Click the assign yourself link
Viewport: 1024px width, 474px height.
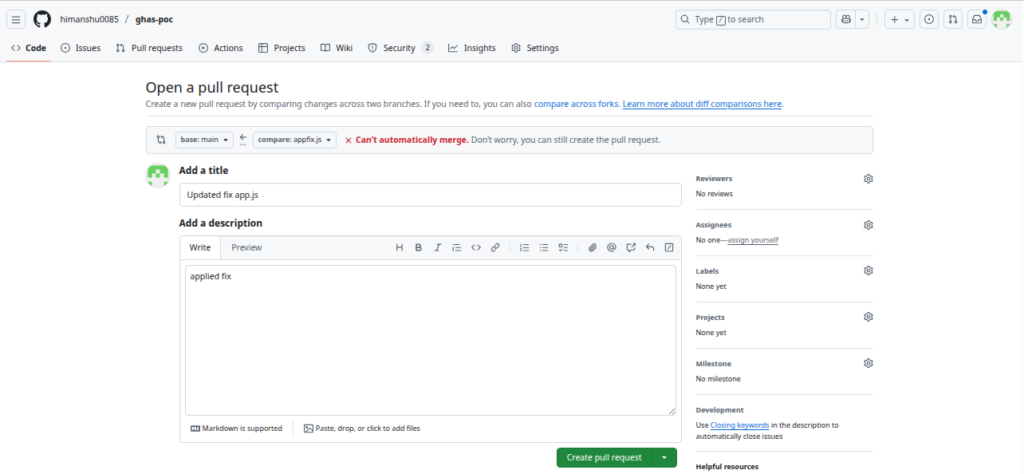[753, 240]
